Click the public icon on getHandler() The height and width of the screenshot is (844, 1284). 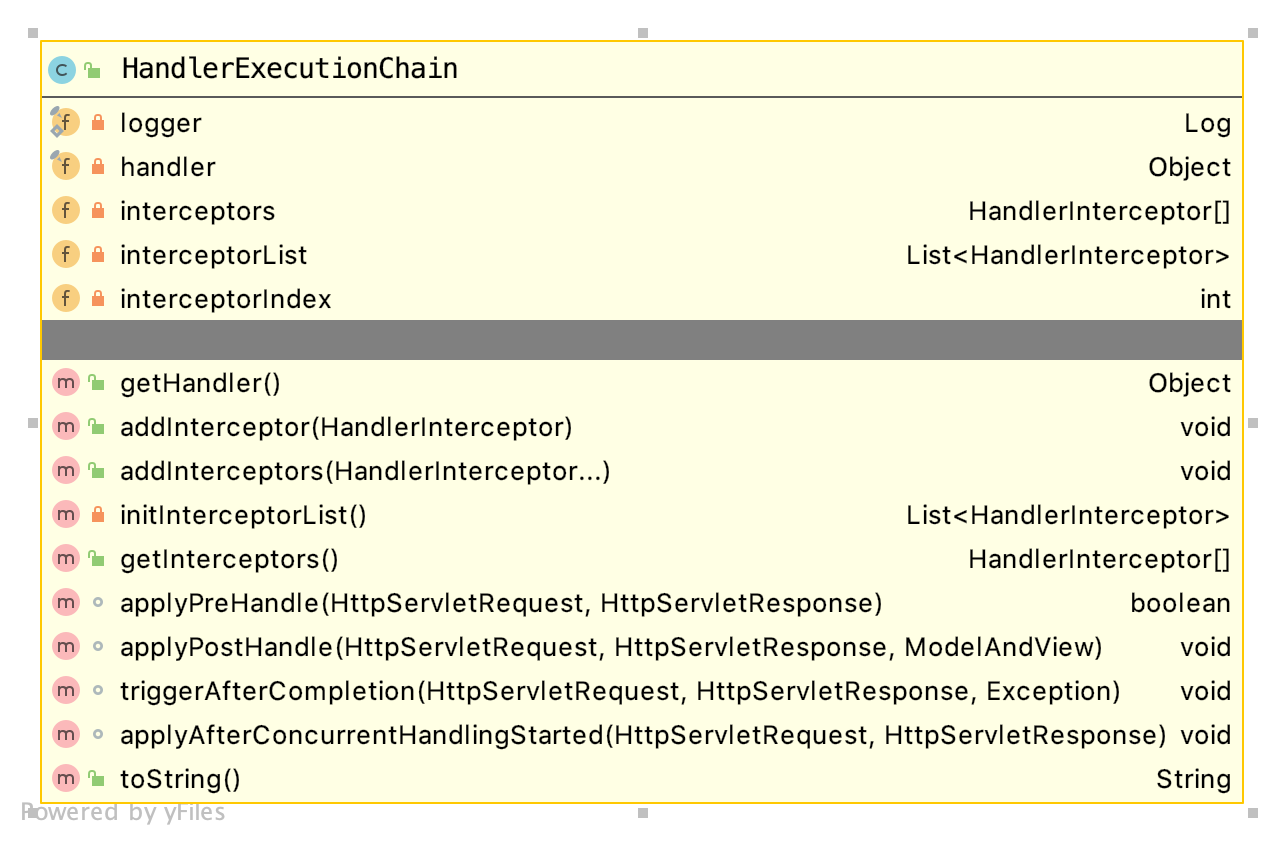click(x=97, y=383)
